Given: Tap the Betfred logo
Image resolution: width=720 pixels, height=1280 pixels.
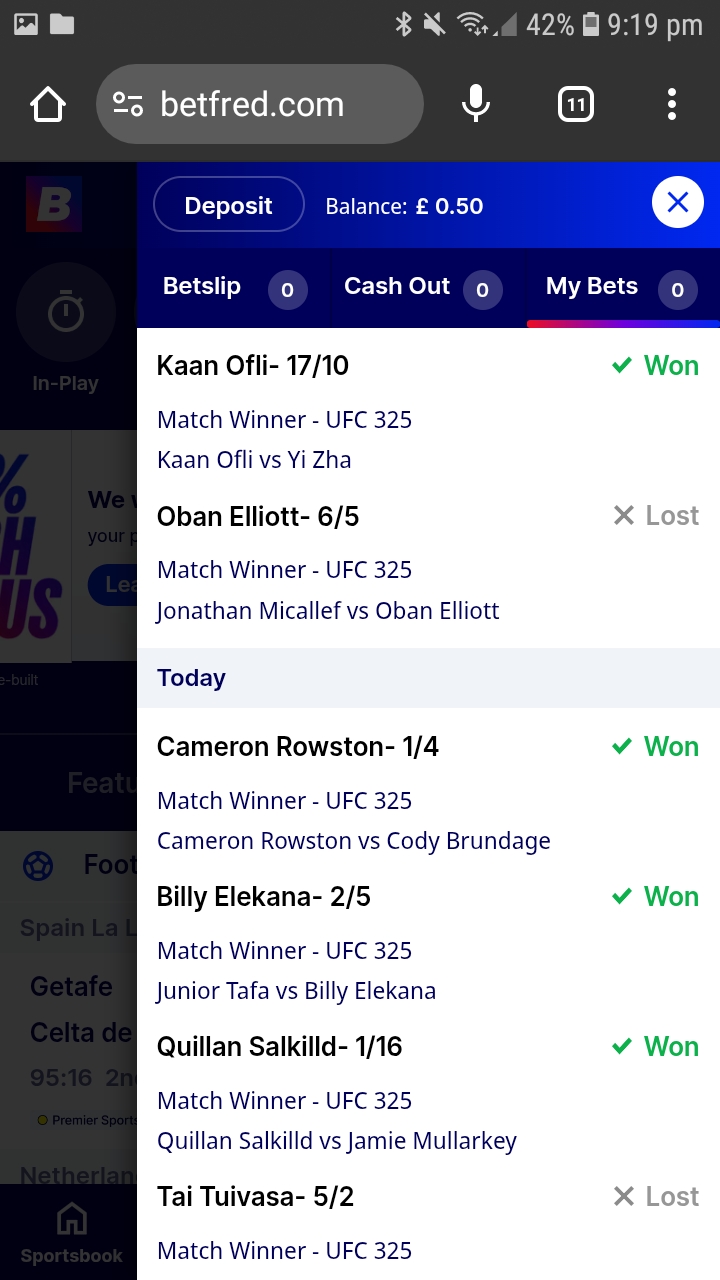Looking at the screenshot, I should (54, 205).
